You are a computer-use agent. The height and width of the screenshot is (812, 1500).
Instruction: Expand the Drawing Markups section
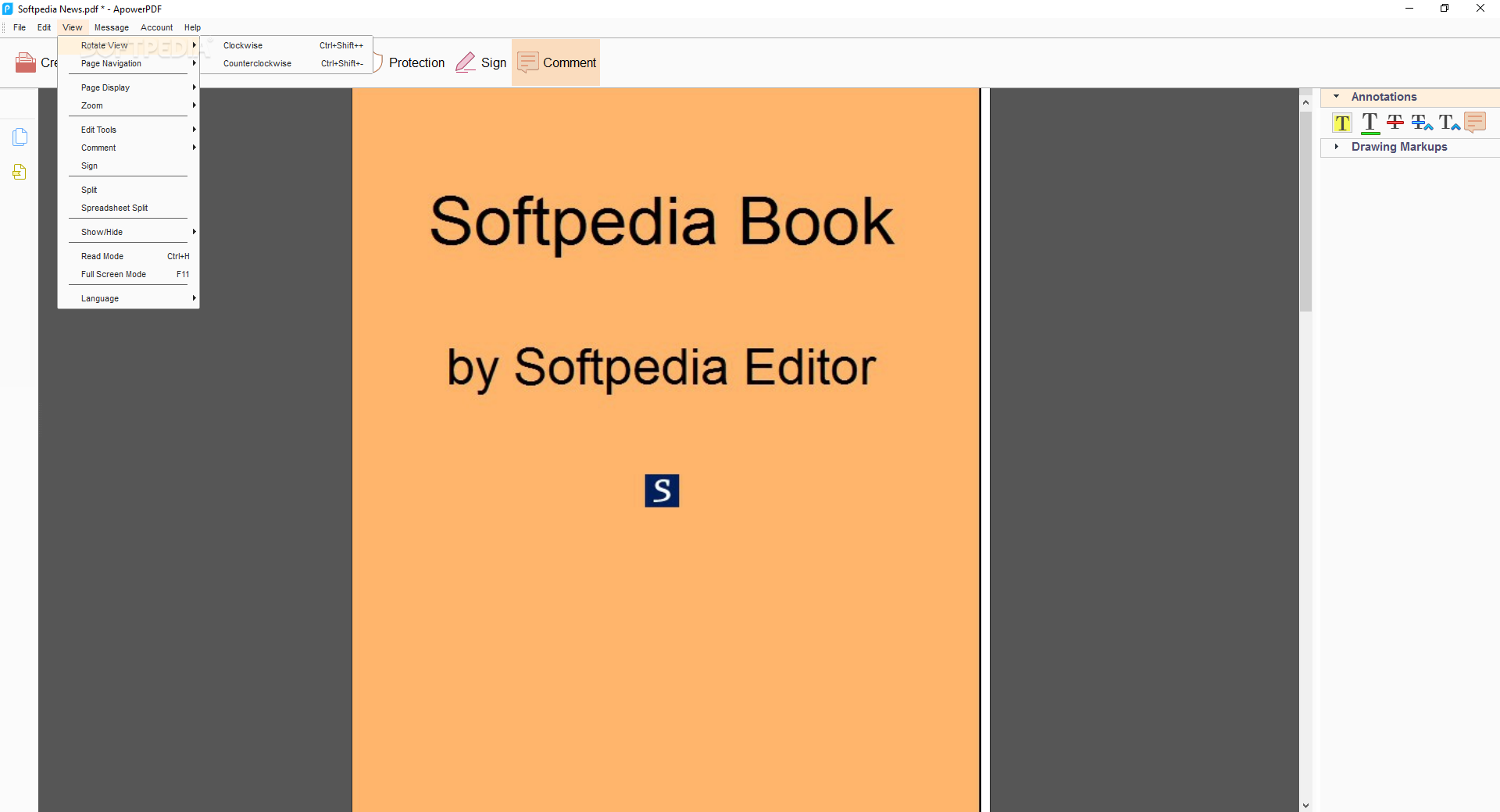click(1336, 147)
